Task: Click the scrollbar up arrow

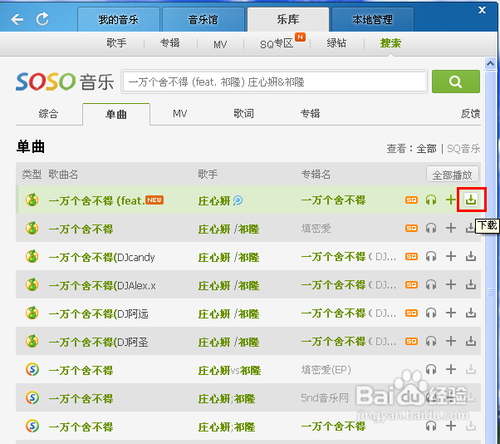Action: tap(490, 63)
